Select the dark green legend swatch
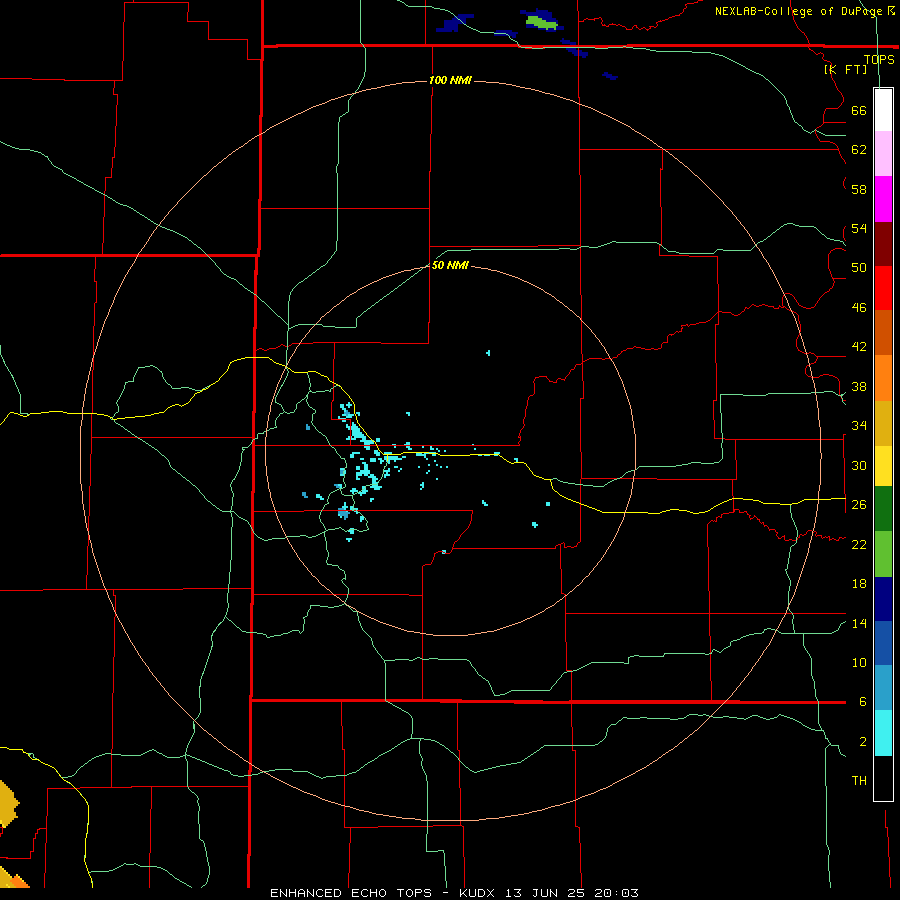 (x=883, y=509)
